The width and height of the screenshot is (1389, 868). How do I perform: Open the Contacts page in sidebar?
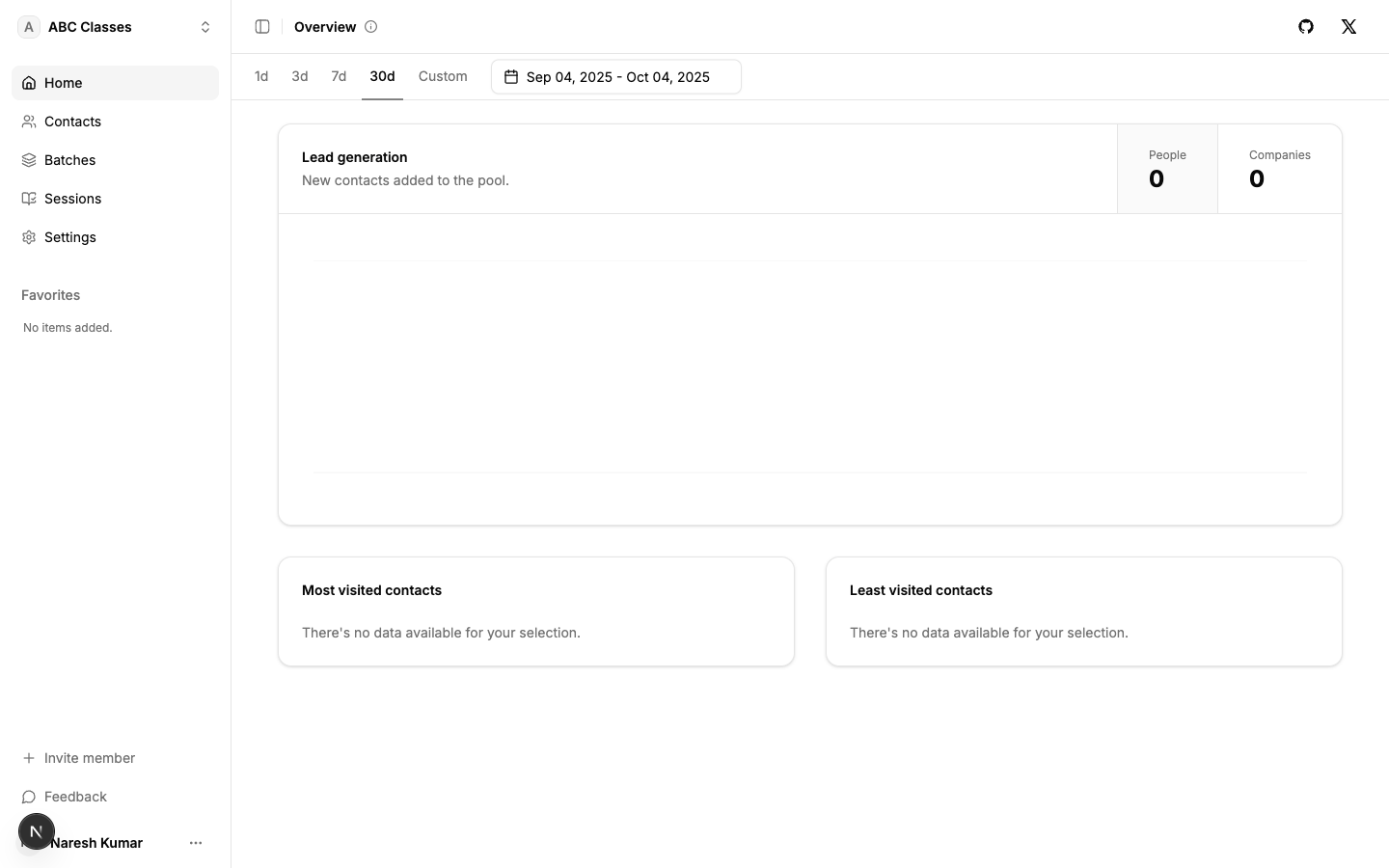(x=72, y=122)
